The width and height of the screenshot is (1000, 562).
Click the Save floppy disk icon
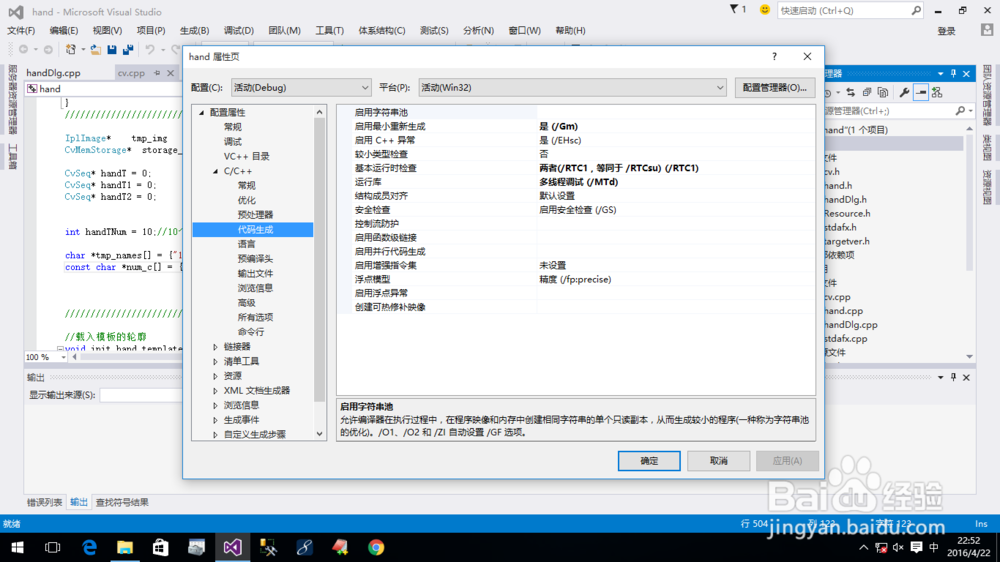(x=112, y=49)
